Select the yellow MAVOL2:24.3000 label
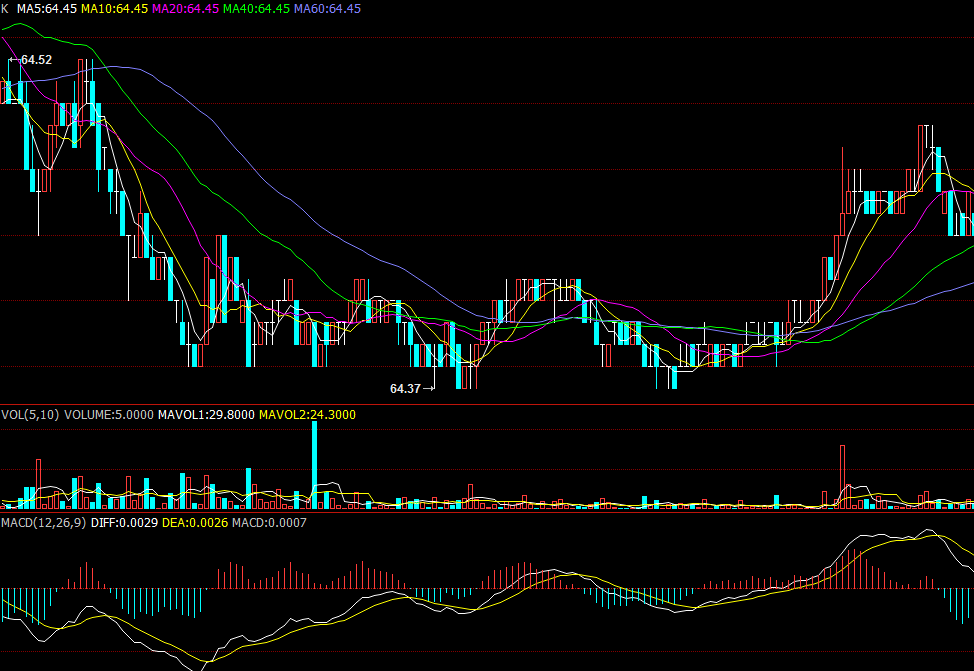Viewport: 974px width, 671px height. pos(307,414)
